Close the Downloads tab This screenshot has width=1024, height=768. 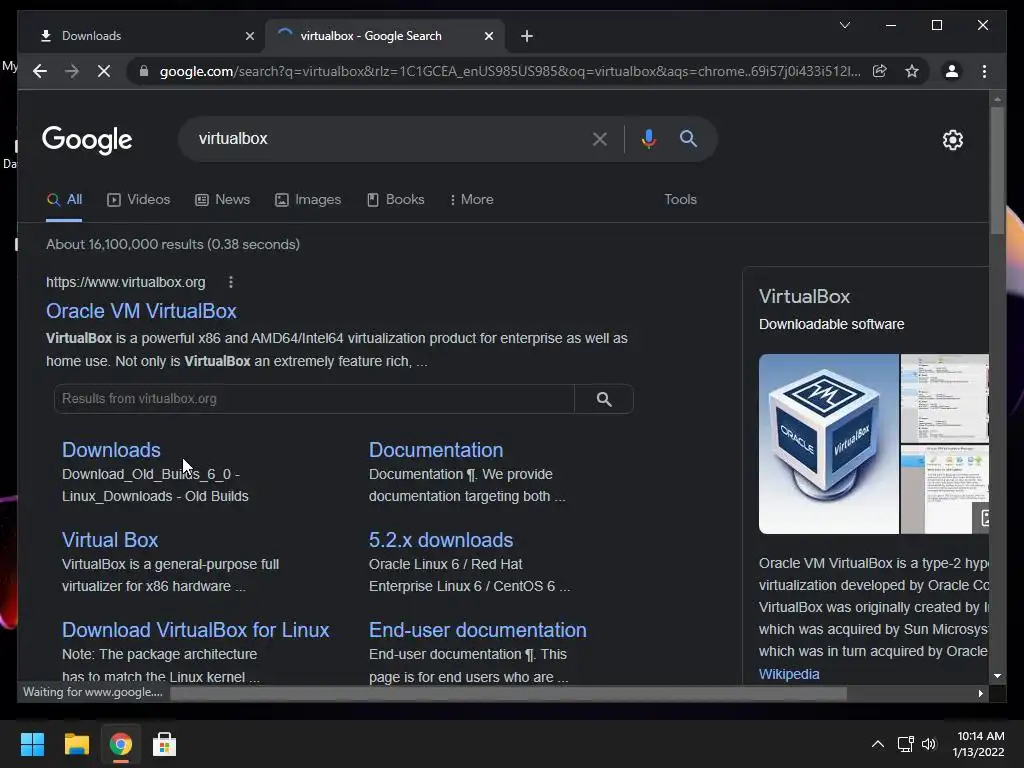pos(249,36)
